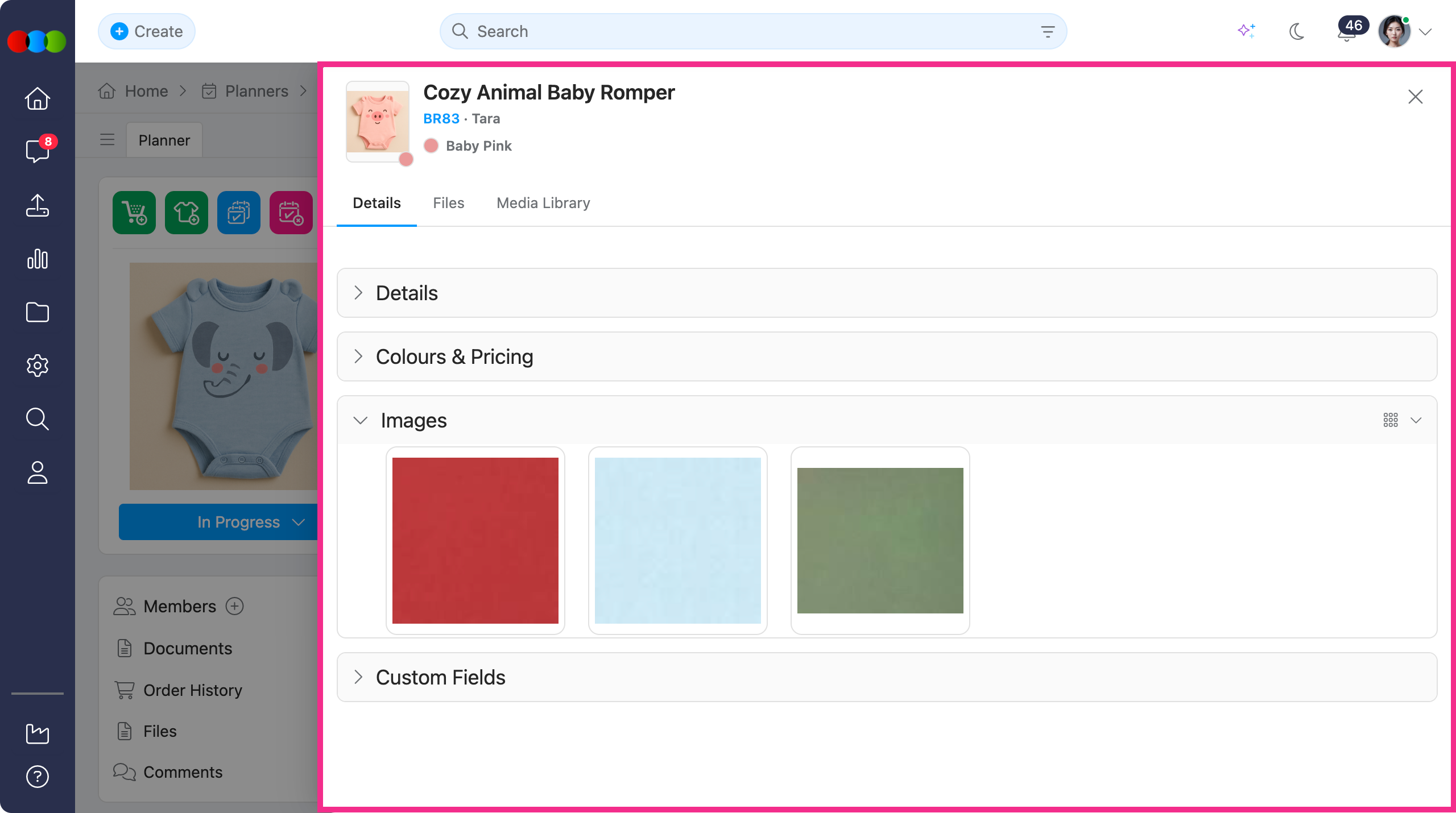Screen dimensions: 1456x813
Task: Click the Tara brand text
Action: point(486,118)
